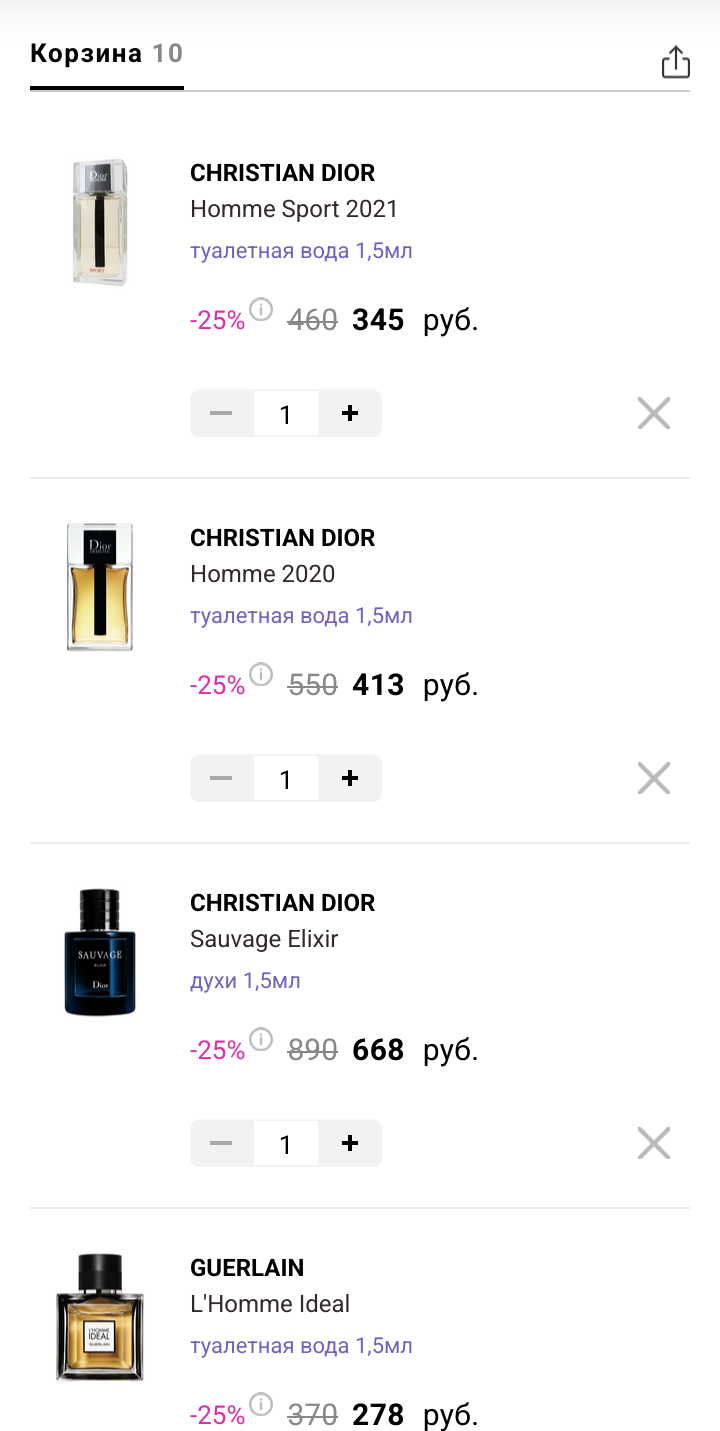Screen dimensions: 720x1431
Task: Open discount info for L'Homme Ideal
Action: pyautogui.click(x=261, y=1405)
